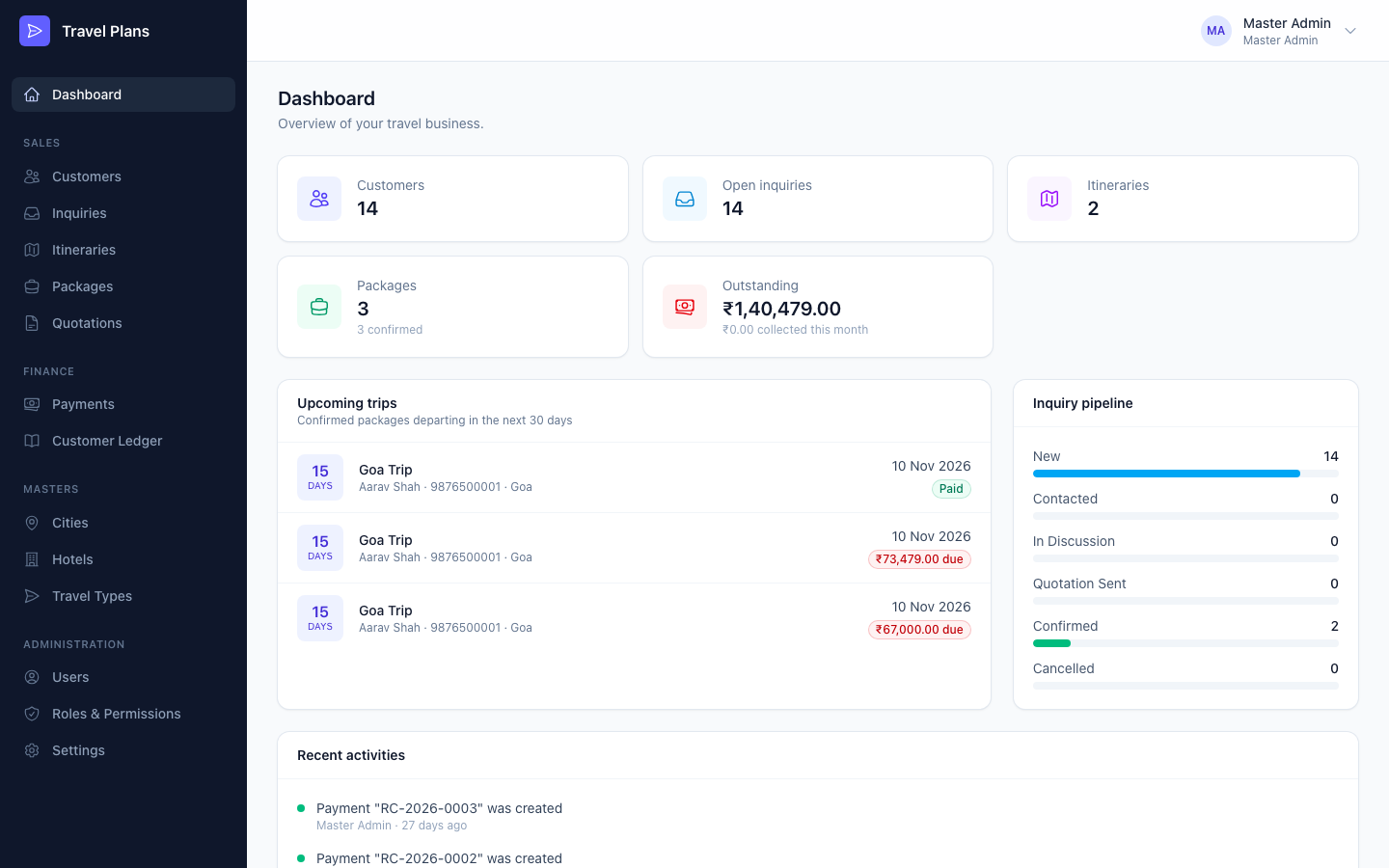Navigate to Roles & Permissions menu item
1389x868 pixels.
pyautogui.click(x=123, y=714)
